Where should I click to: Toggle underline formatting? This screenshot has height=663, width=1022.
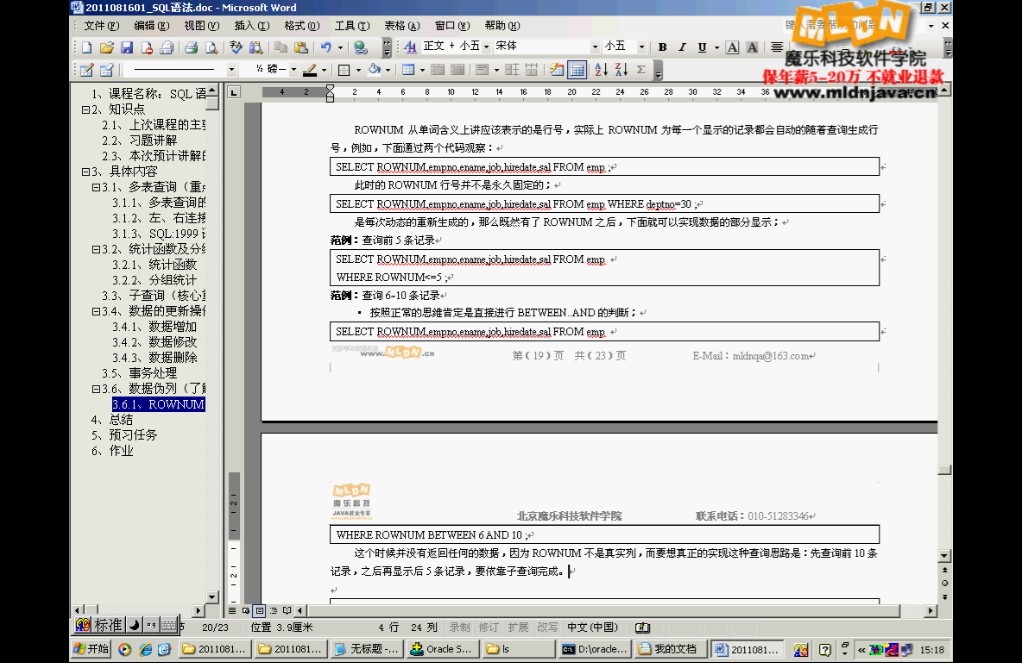pyautogui.click(x=702, y=47)
